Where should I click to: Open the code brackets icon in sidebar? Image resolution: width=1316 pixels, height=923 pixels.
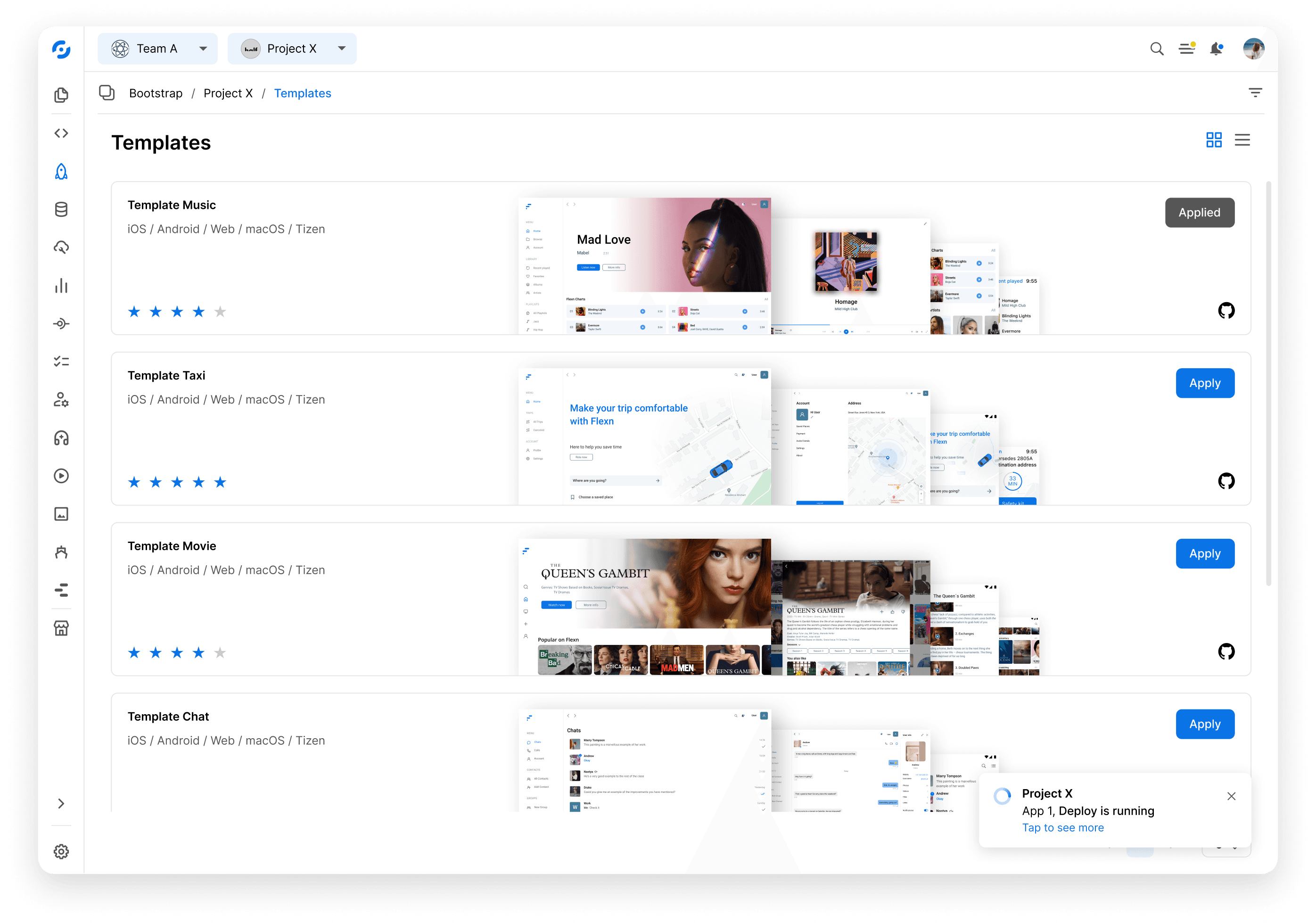coord(61,133)
